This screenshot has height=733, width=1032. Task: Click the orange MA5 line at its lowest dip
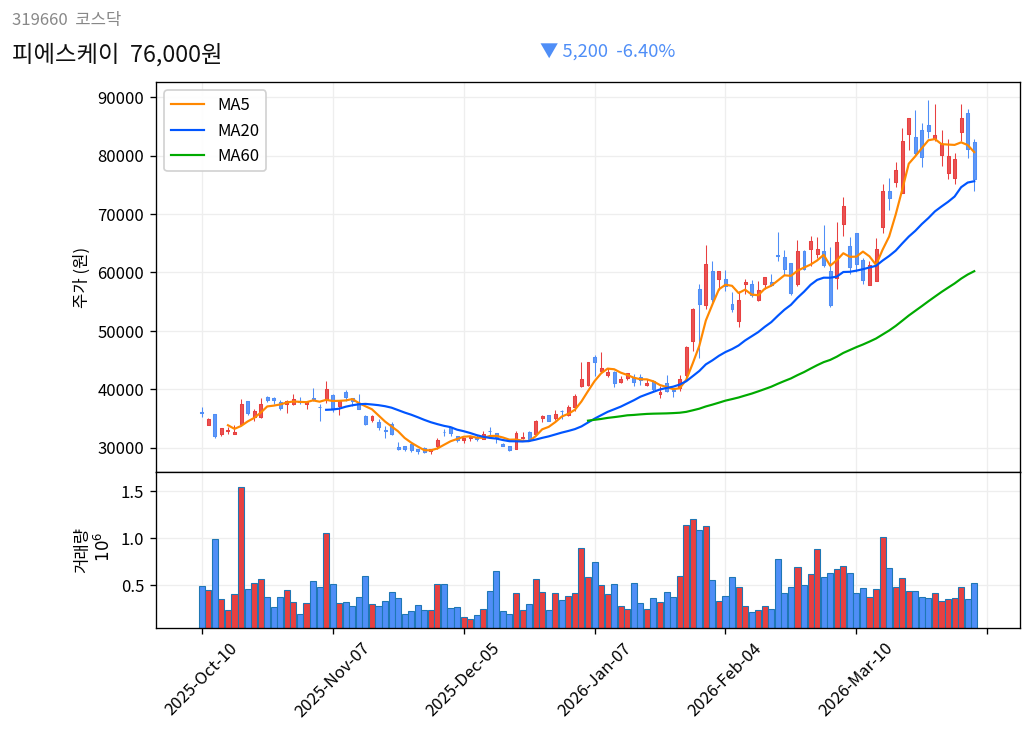tap(428, 452)
